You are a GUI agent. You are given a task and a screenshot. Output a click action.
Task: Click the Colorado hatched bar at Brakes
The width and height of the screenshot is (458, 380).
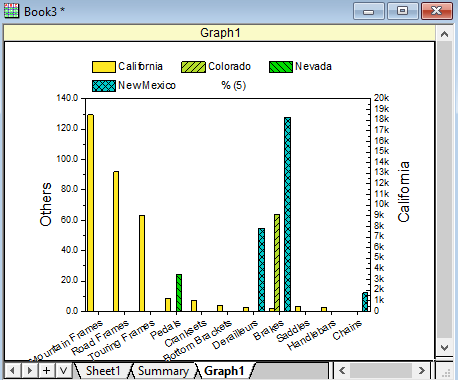click(277, 263)
